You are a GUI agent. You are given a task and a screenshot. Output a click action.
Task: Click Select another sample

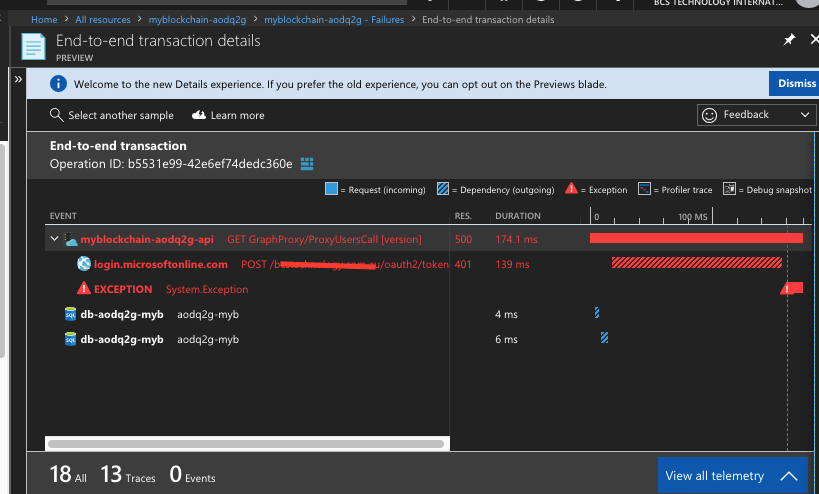pyautogui.click(x=112, y=115)
